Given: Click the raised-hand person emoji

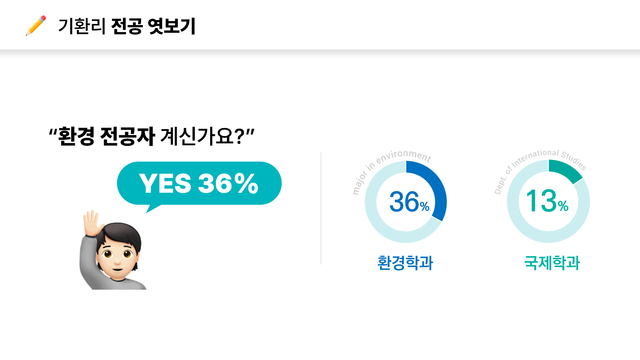Looking at the screenshot, I should pos(113,250).
